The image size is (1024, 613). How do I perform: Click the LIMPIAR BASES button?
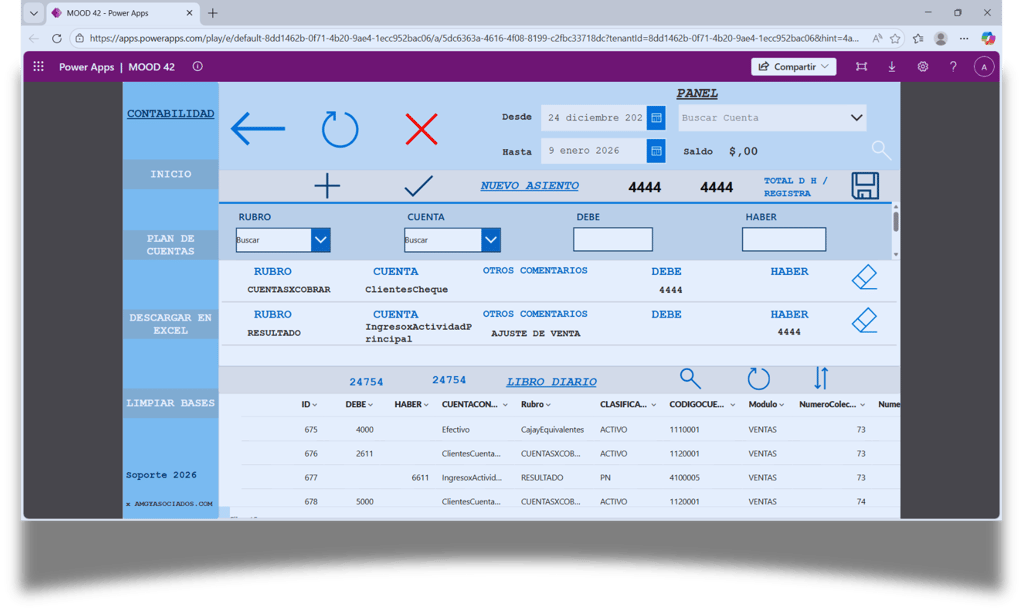click(x=170, y=403)
